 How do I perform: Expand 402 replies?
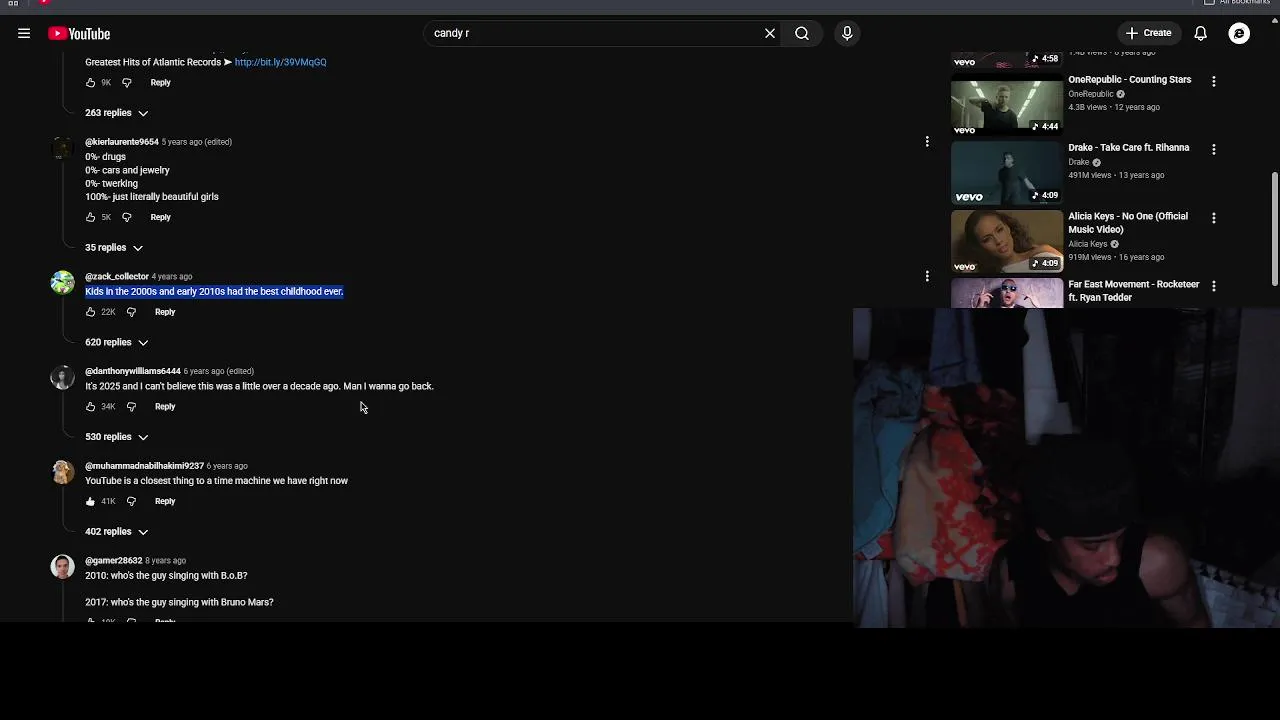point(116,532)
